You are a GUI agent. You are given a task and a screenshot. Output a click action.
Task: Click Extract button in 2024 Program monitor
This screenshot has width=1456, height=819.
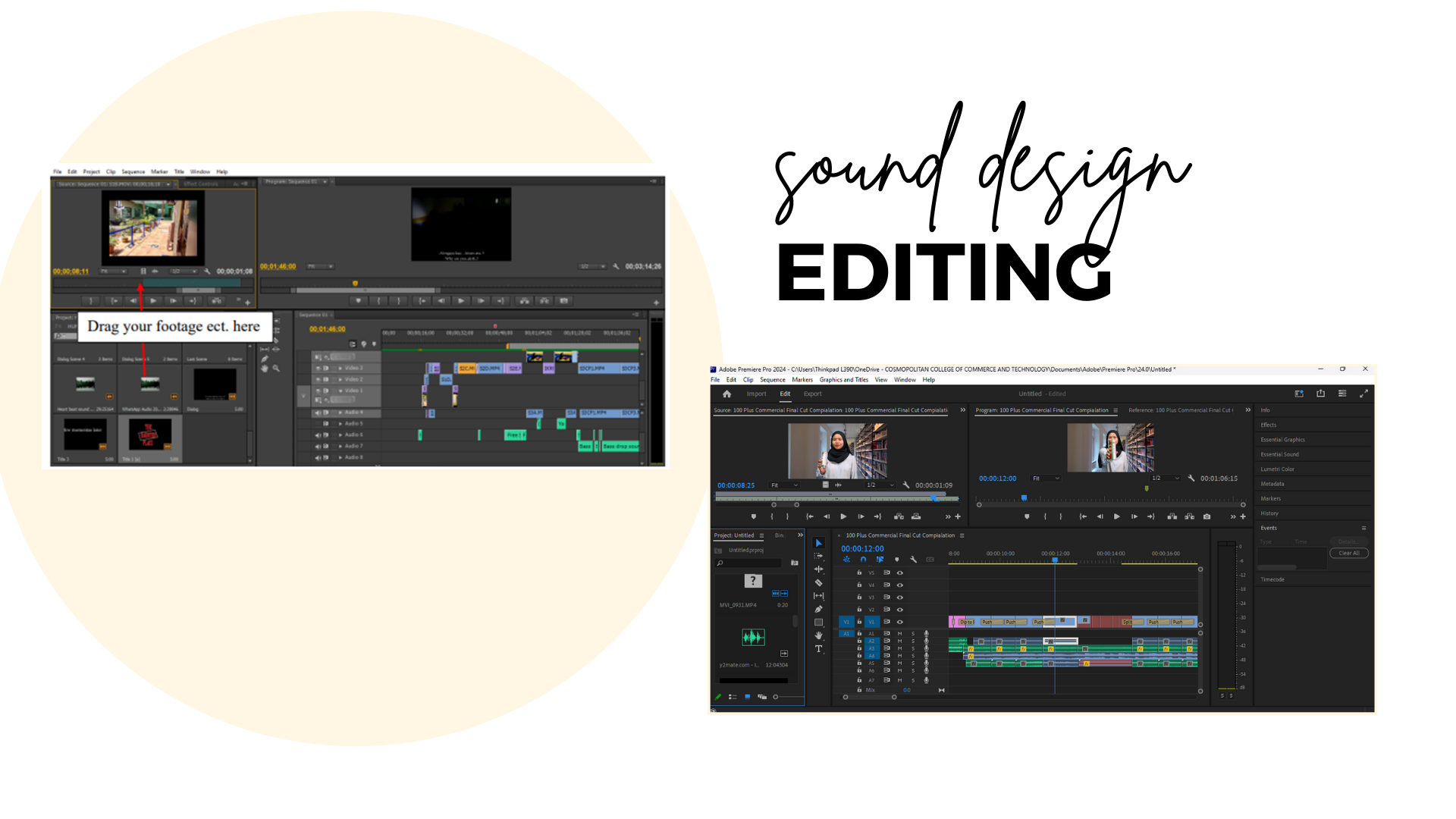coord(1189,516)
